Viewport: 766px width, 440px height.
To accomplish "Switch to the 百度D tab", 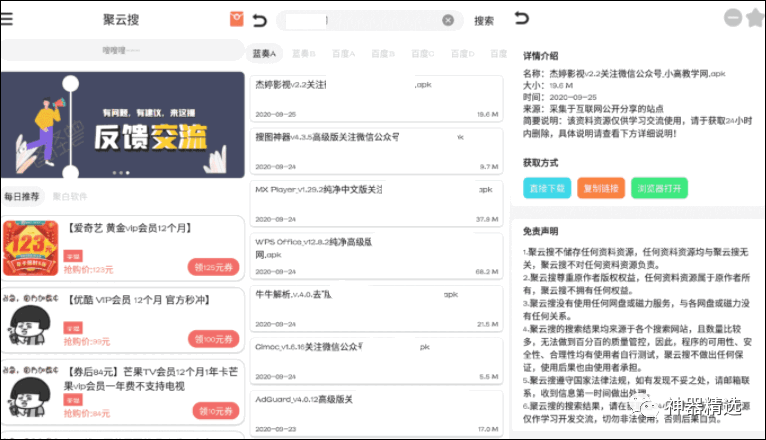I will pos(462,54).
